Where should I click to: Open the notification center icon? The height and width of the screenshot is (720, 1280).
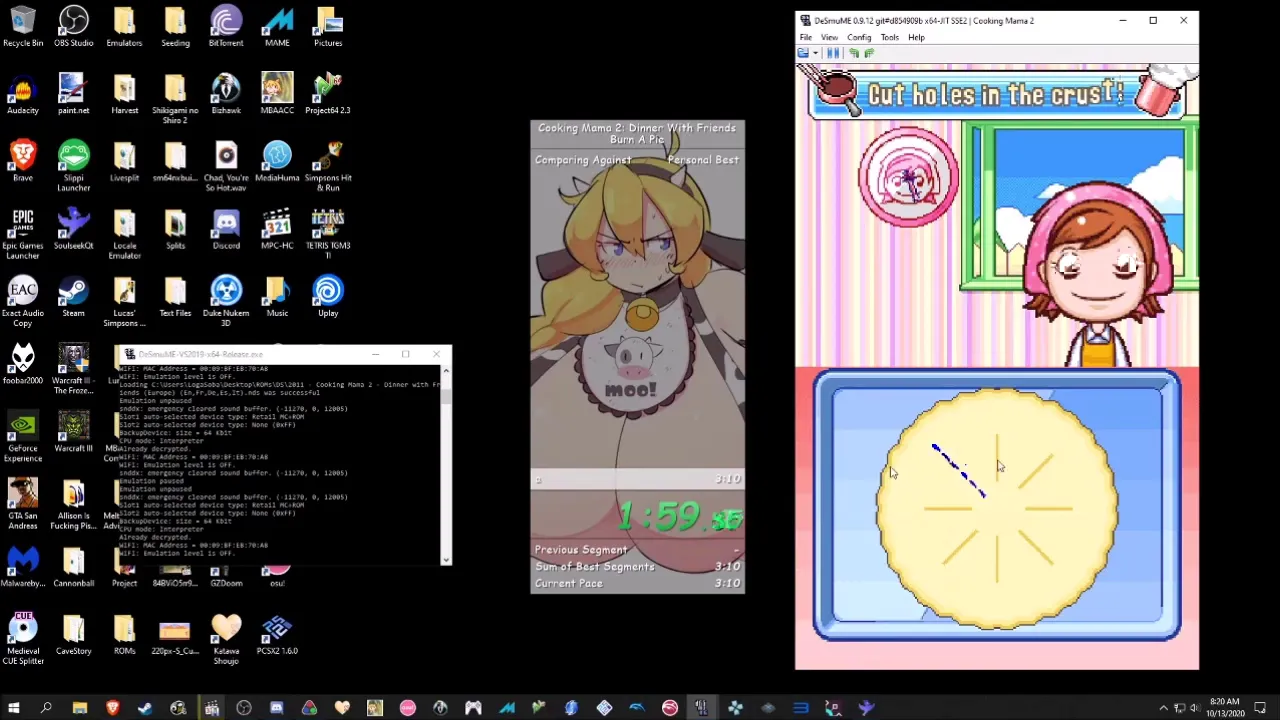(x=1260, y=708)
